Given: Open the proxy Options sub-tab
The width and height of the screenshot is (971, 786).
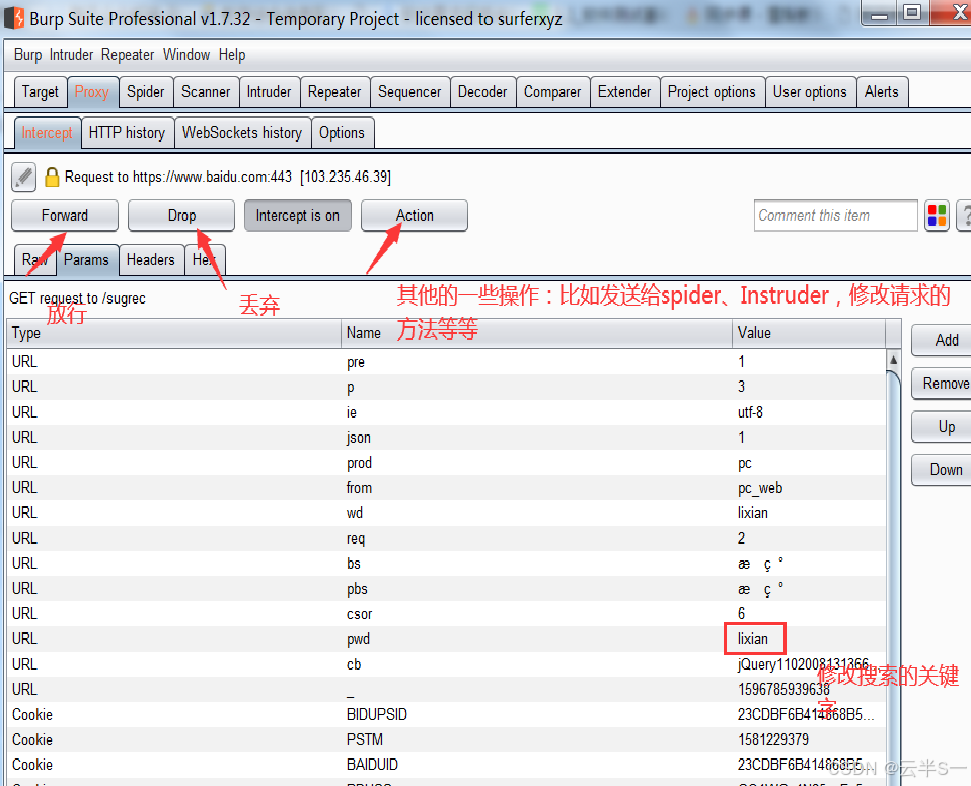Looking at the screenshot, I should (x=342, y=133).
